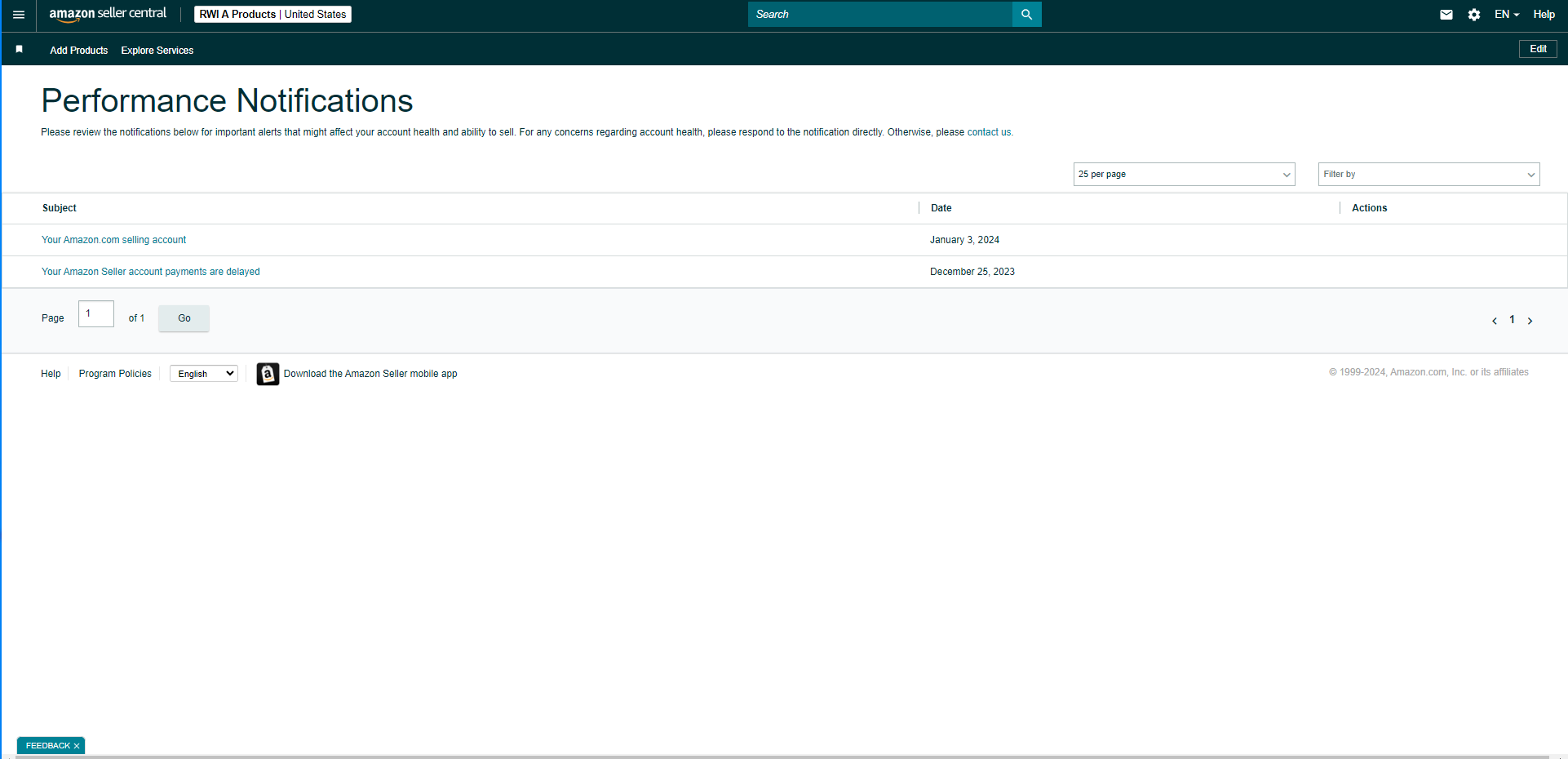Click the Go button
Viewport: 1568px width, 759px height.
(184, 318)
